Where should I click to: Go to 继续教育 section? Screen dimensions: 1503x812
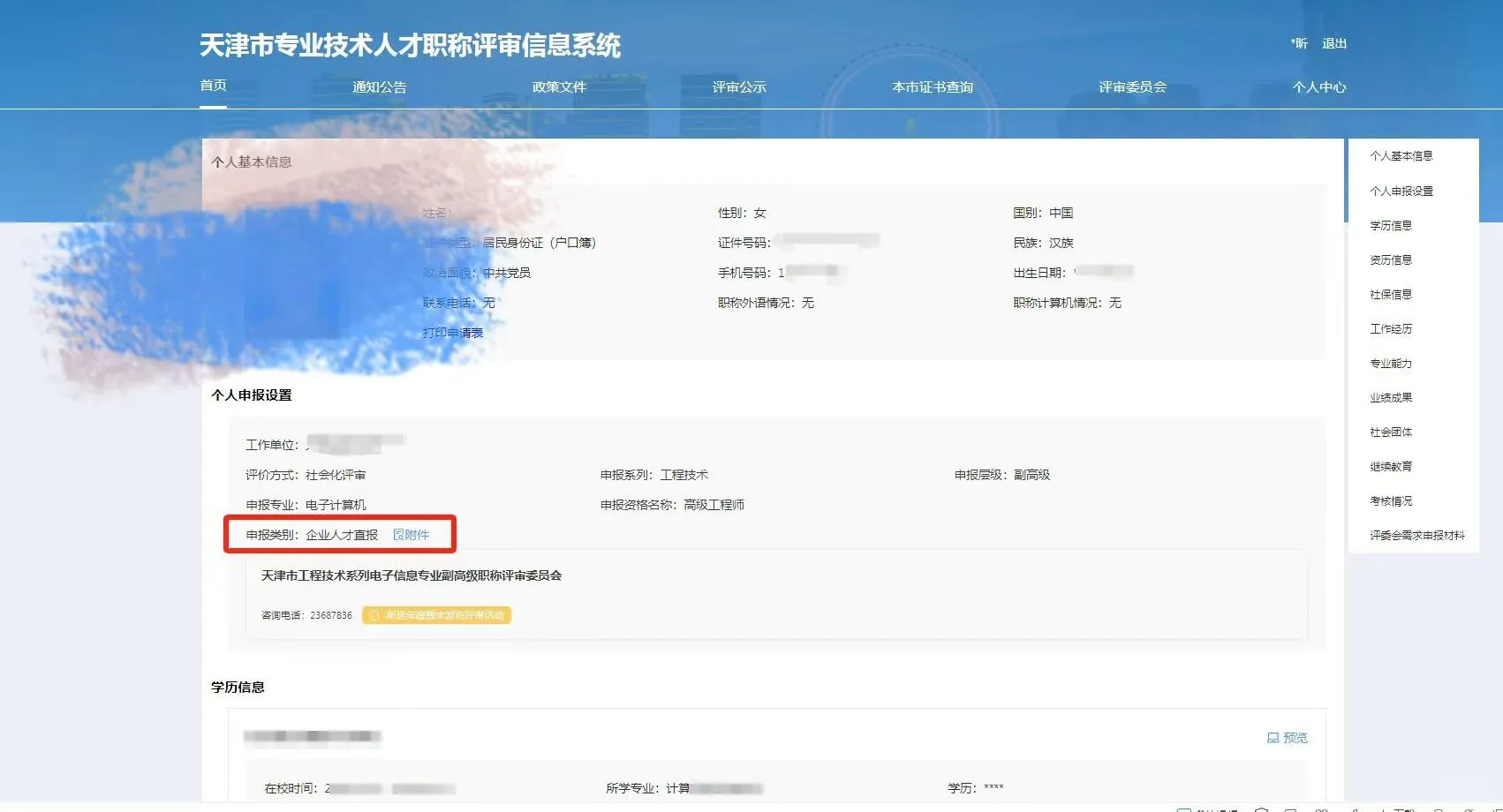pyautogui.click(x=1391, y=466)
